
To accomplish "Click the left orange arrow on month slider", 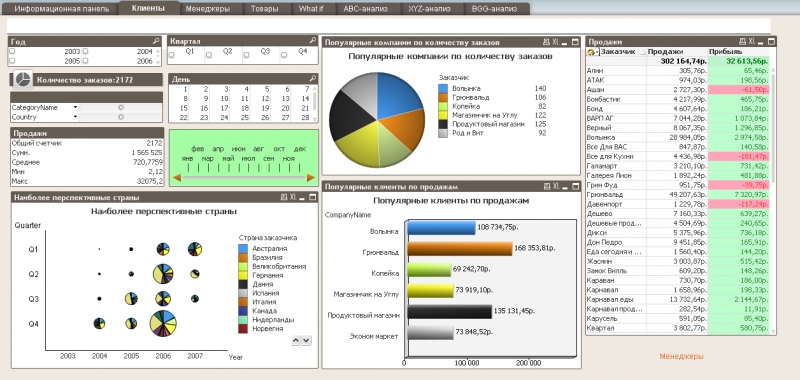I will tap(178, 178).
